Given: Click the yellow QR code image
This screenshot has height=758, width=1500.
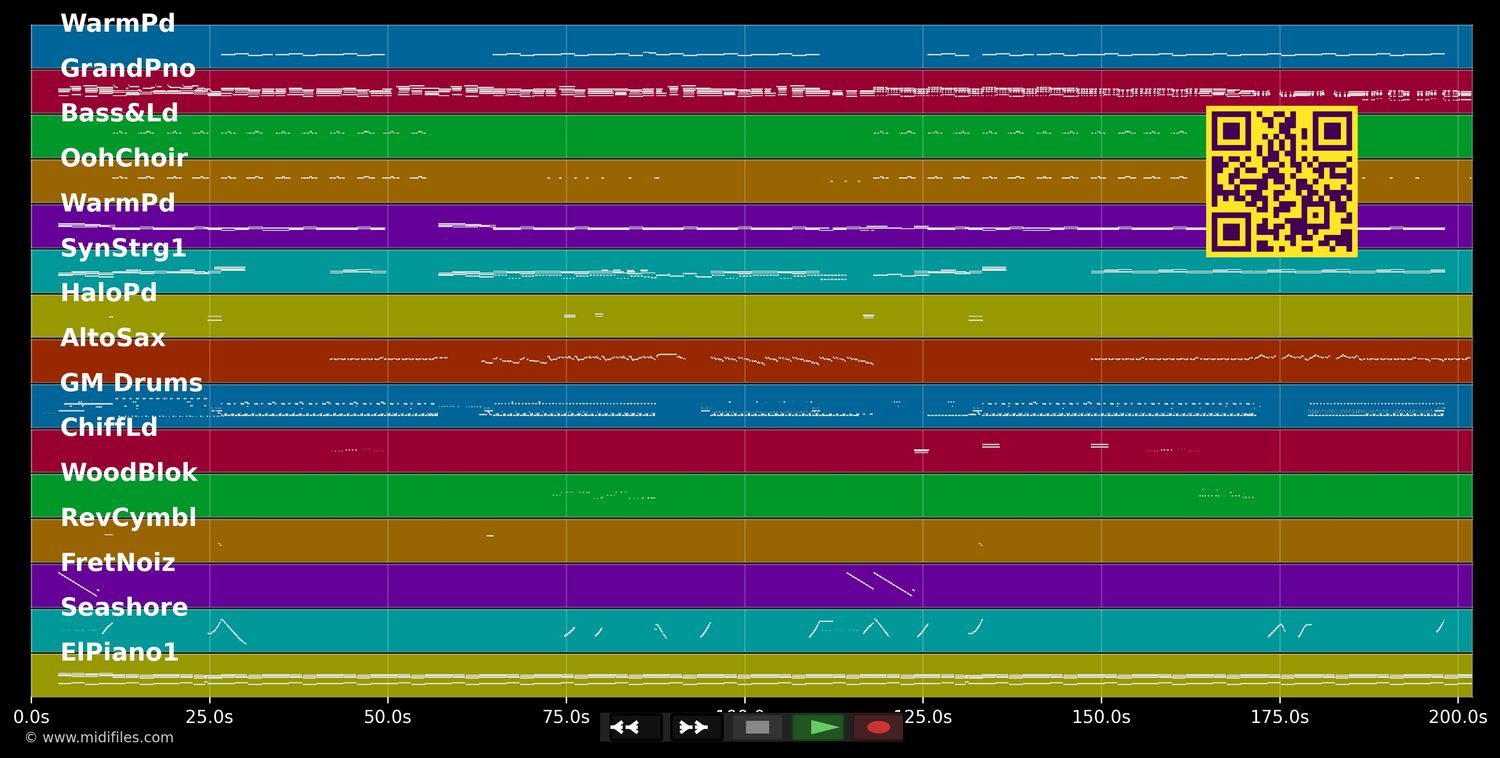Looking at the screenshot, I should click(1281, 182).
